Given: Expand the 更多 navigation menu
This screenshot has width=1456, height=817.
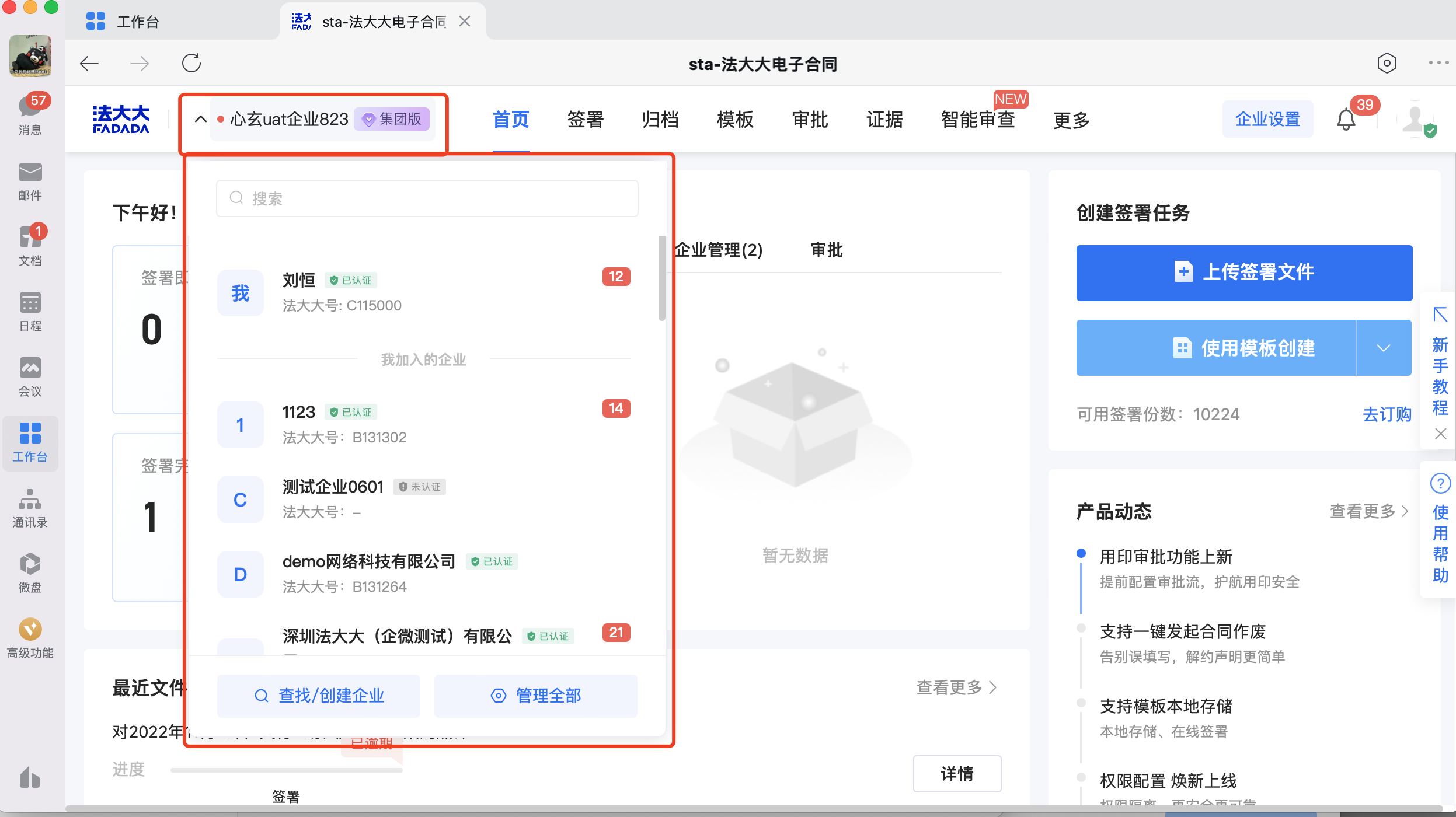Looking at the screenshot, I should [x=1071, y=120].
